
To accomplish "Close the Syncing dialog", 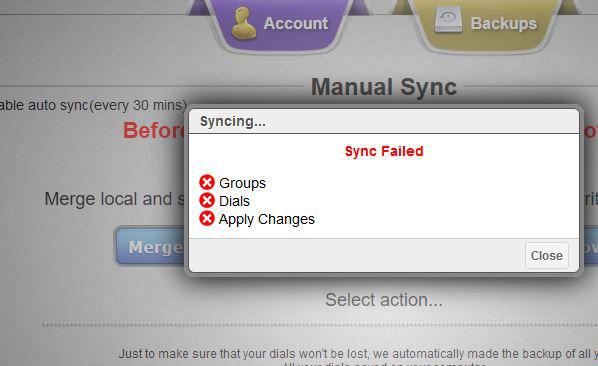I will click(547, 255).
